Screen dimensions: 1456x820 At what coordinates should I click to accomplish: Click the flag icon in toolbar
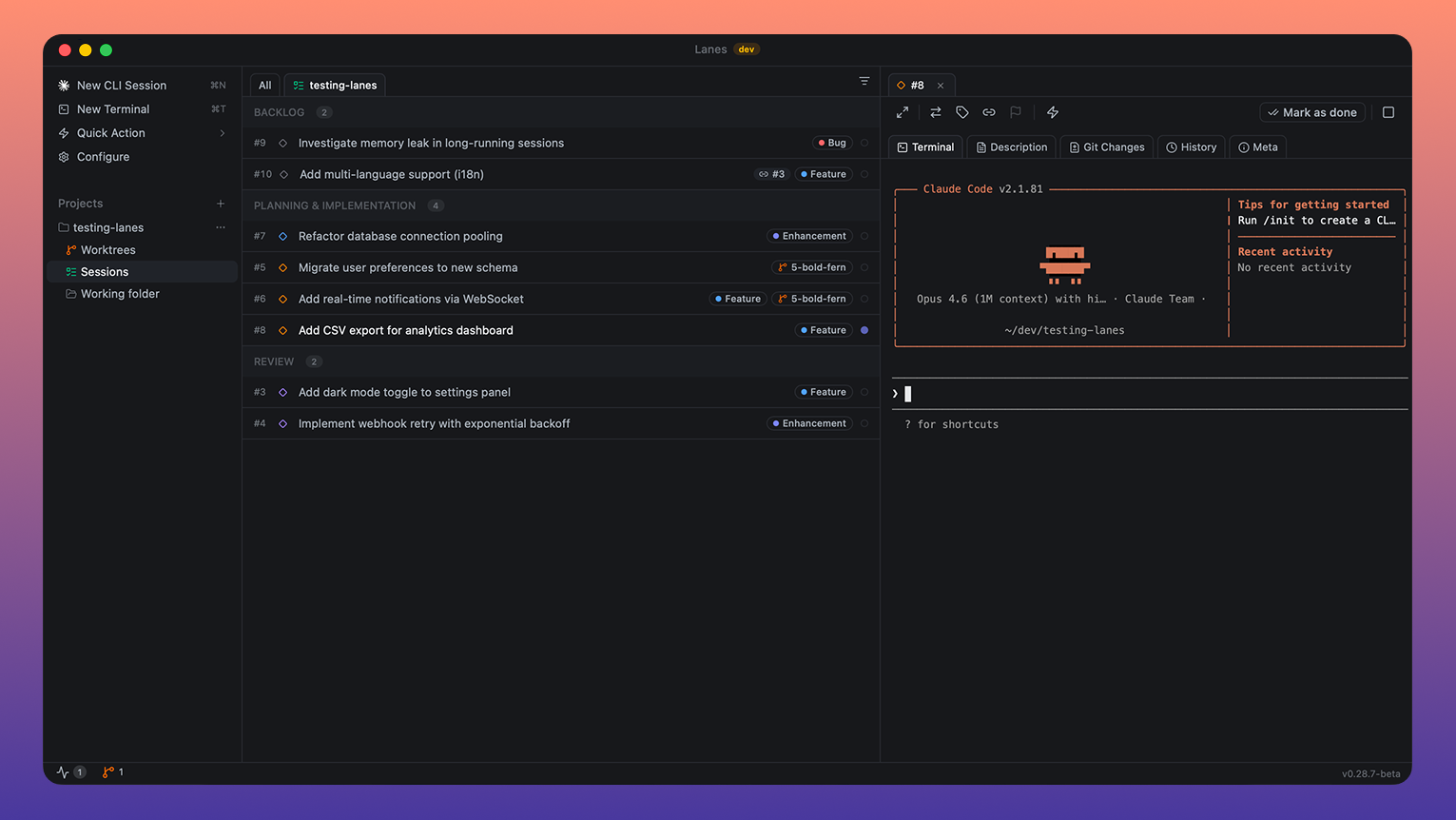pos(1016,112)
